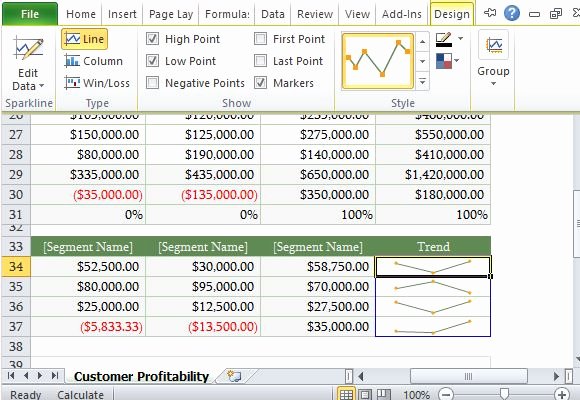Uncheck the Low Point checkbox

pyautogui.click(x=152, y=61)
